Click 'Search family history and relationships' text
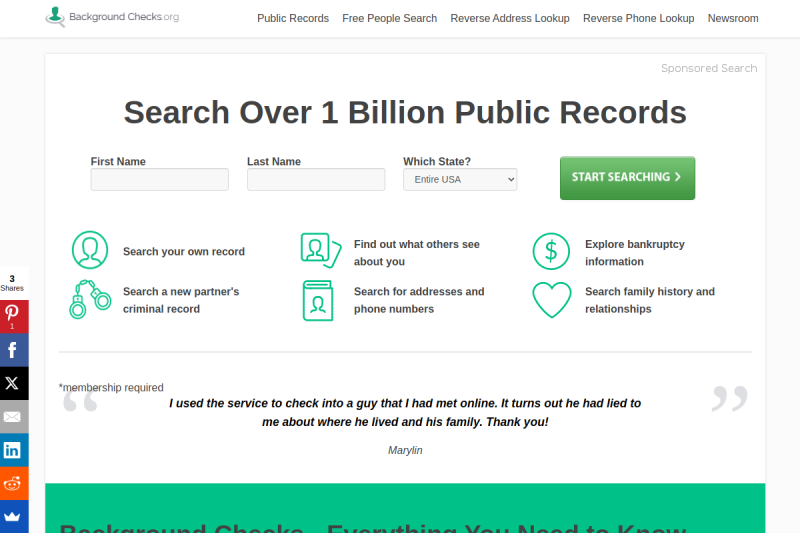 649,300
